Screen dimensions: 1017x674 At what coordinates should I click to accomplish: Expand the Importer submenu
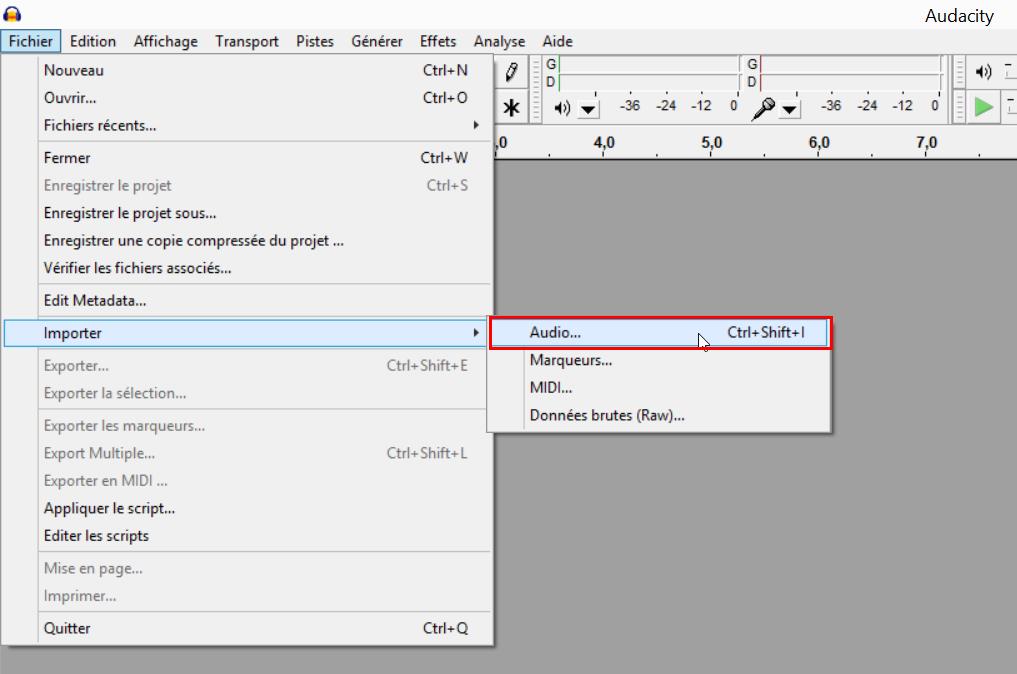tap(245, 333)
